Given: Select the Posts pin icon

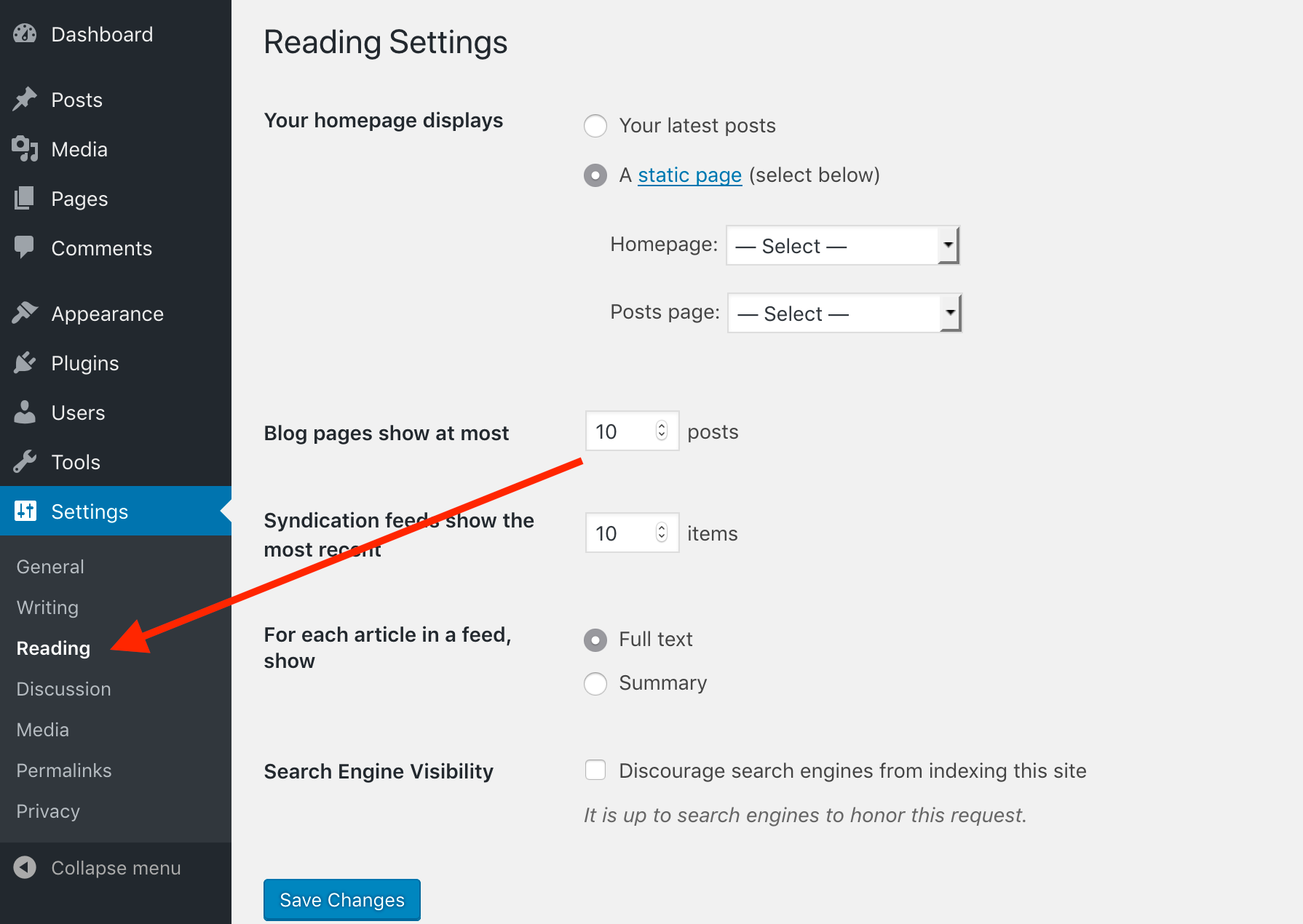Looking at the screenshot, I should [24, 99].
